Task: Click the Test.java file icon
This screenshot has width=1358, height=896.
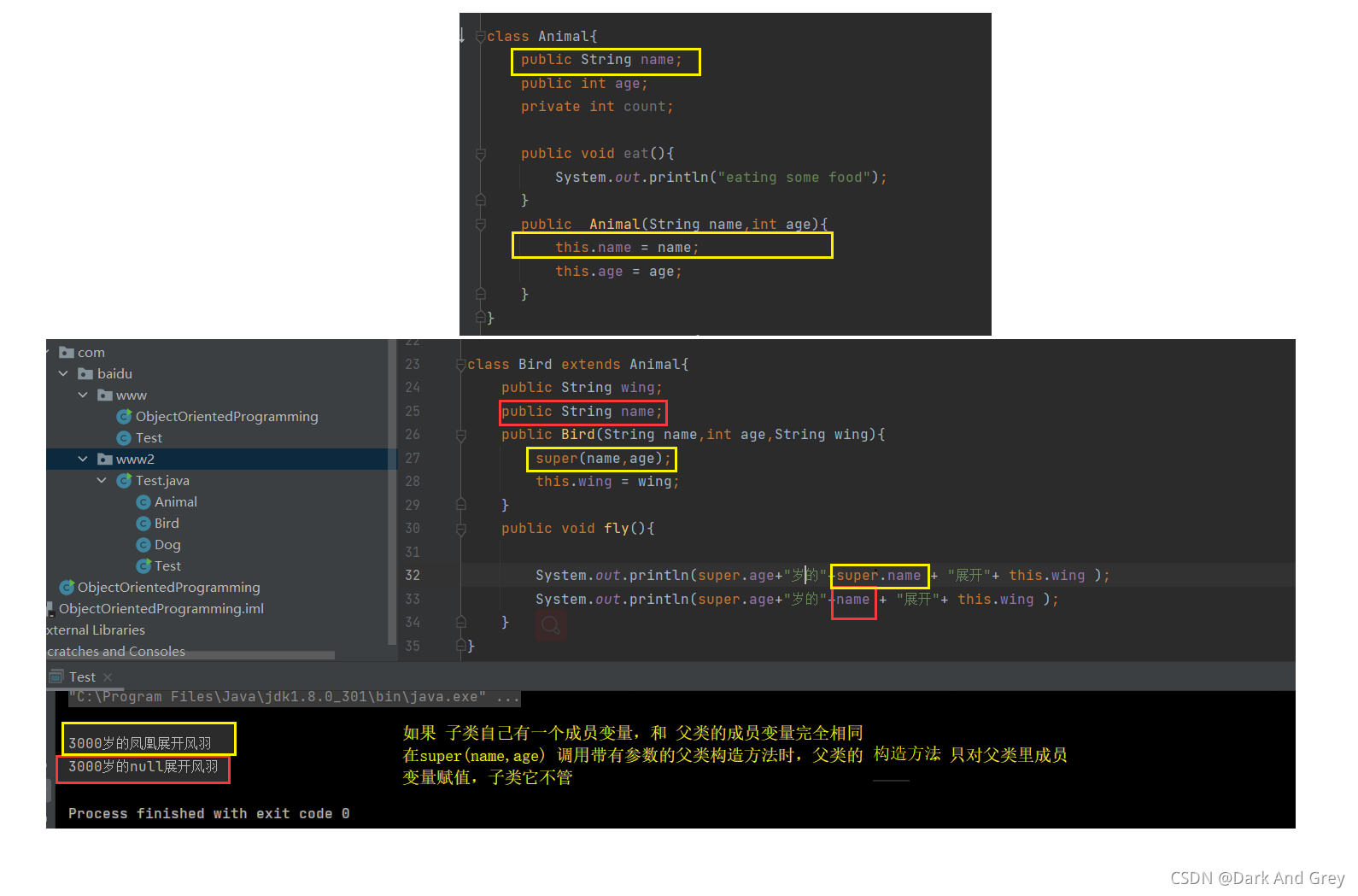Action: [124, 481]
